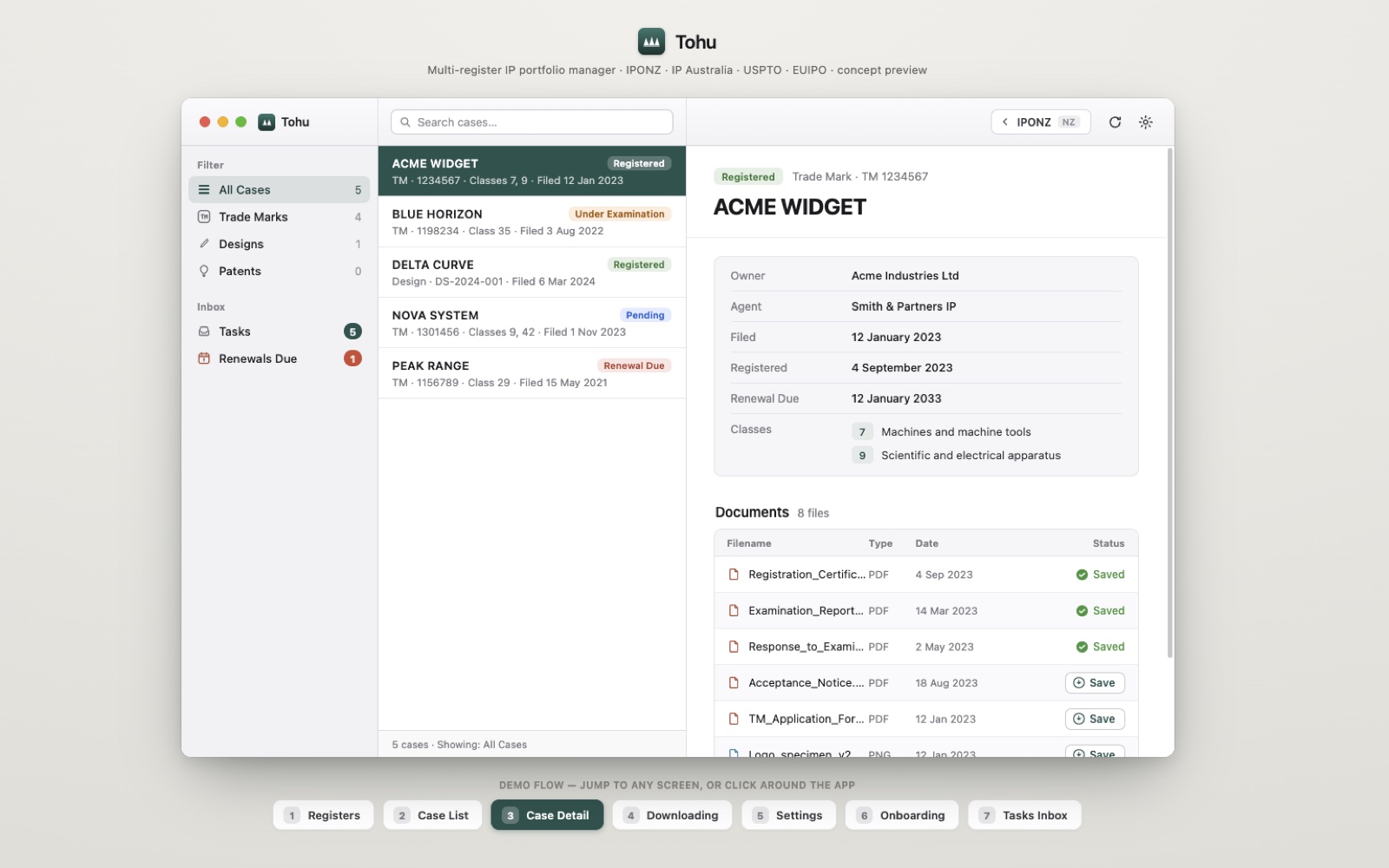
Task: Open the Renewals Due inbox
Action: 279,358
